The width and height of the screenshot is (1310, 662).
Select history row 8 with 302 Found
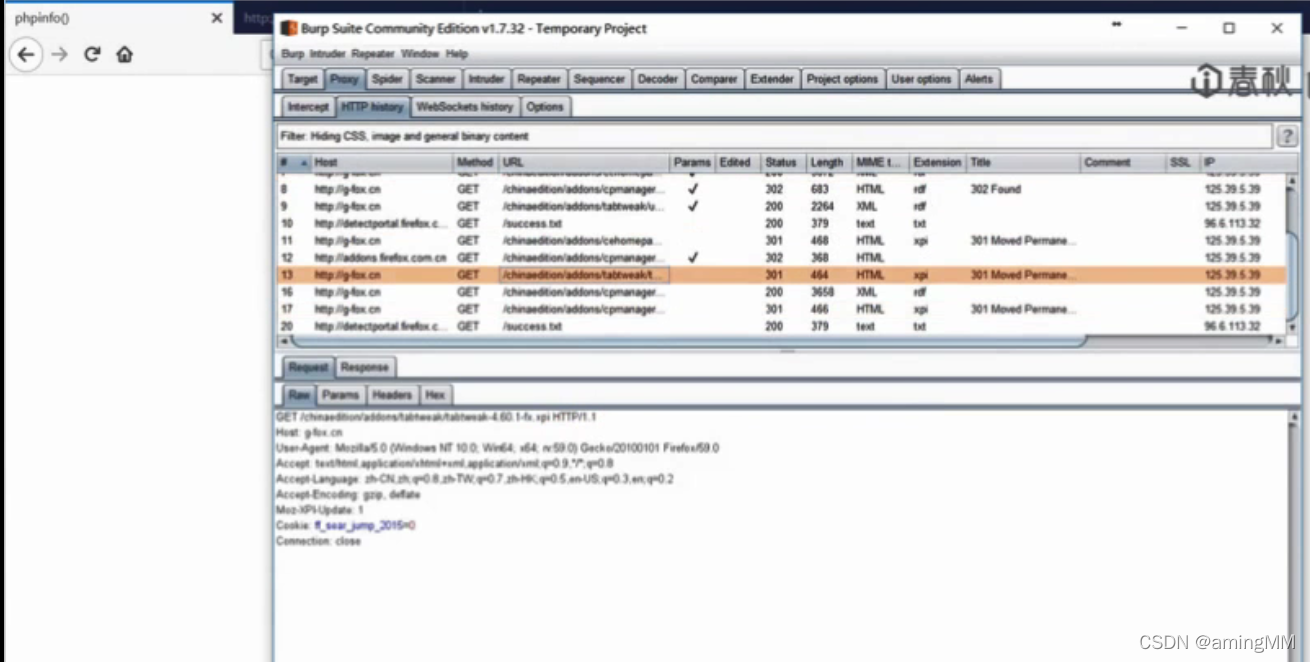click(779, 189)
